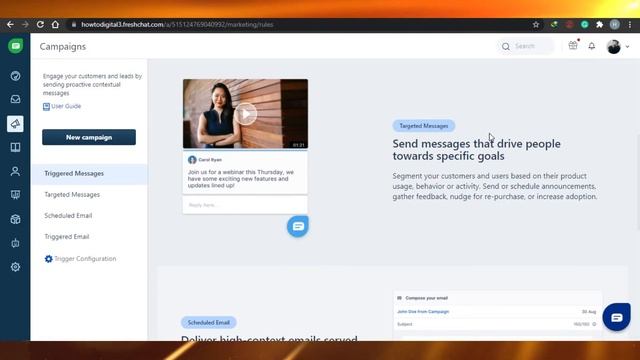640x360 pixels.
Task: Open the cube-shaped icon in sidebar
Action: (16, 219)
